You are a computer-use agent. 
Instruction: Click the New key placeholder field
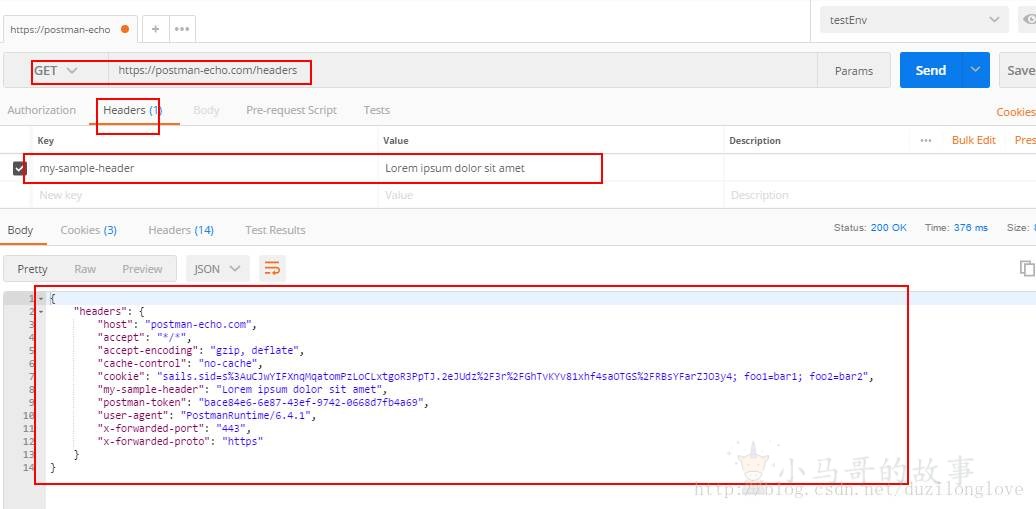point(206,195)
